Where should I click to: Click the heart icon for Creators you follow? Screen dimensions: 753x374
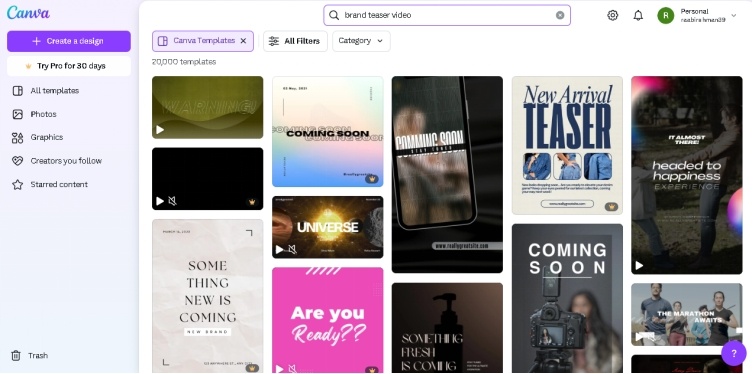pyautogui.click(x=18, y=161)
